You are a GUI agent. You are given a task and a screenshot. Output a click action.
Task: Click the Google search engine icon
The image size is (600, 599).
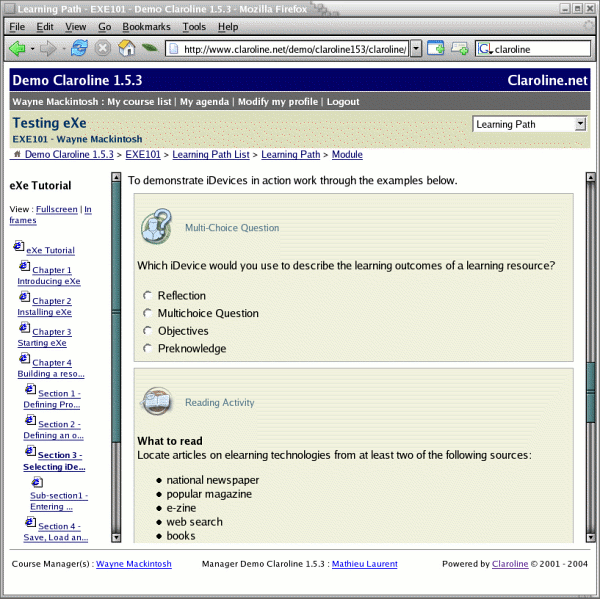click(484, 49)
